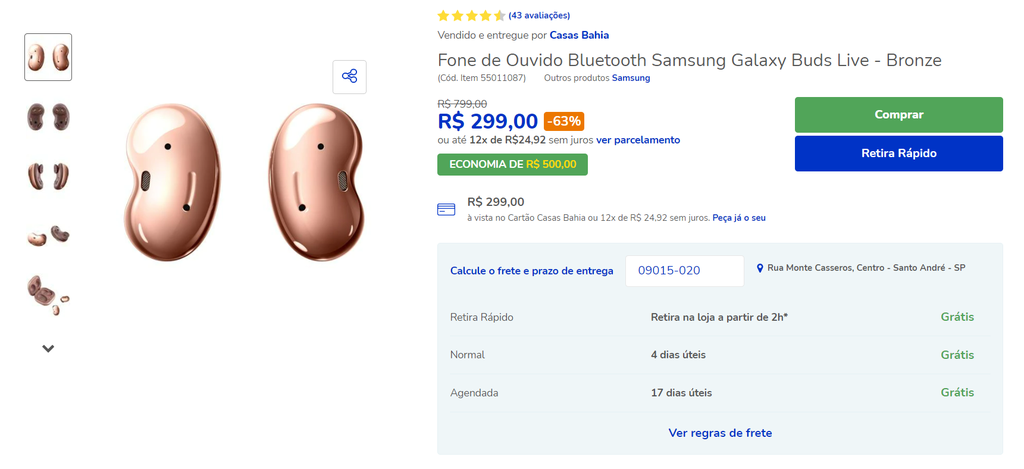Image resolution: width=1024 pixels, height=469 pixels.
Task: Click the location pin icon by the address
Action: (760, 268)
